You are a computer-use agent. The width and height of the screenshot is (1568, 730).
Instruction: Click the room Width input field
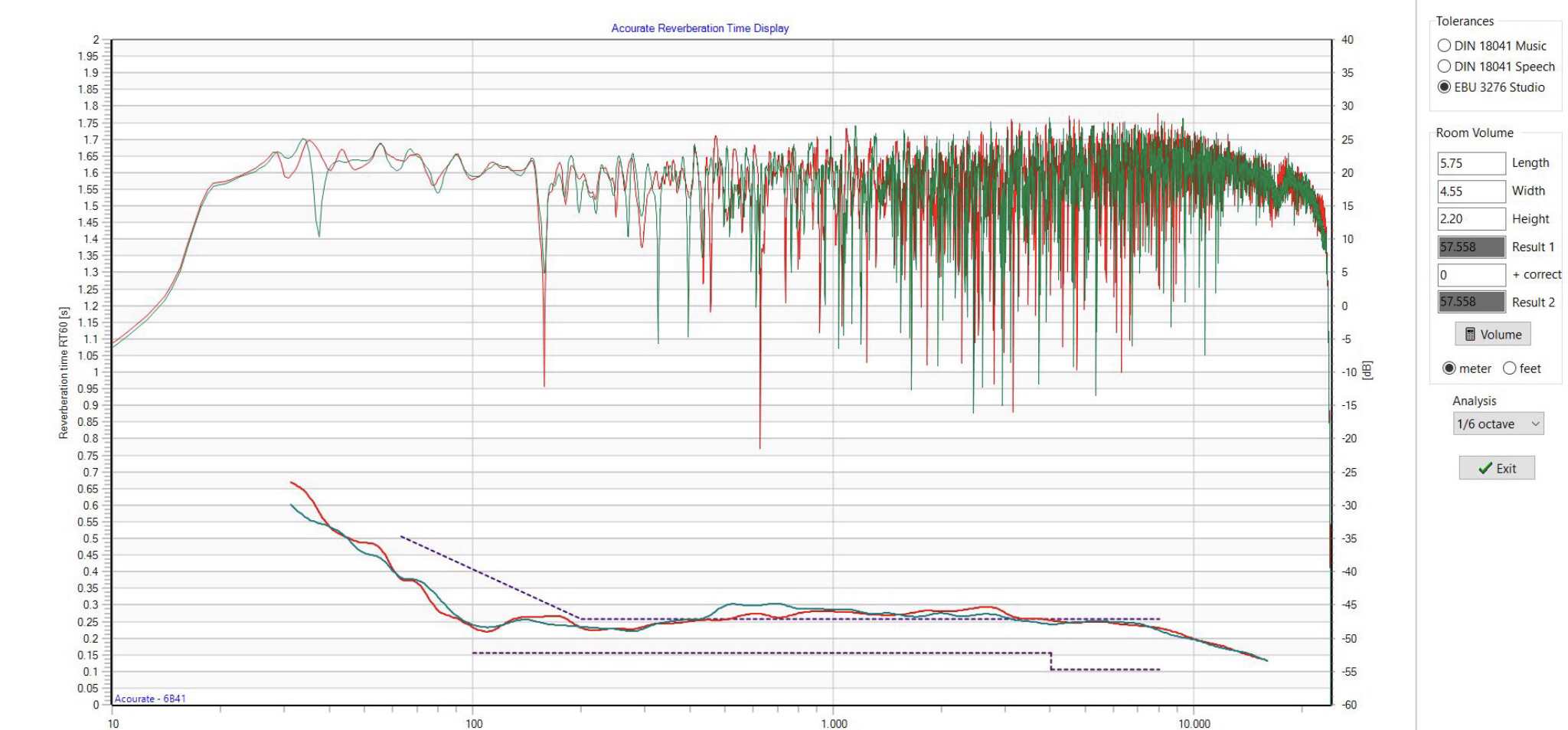[1471, 191]
